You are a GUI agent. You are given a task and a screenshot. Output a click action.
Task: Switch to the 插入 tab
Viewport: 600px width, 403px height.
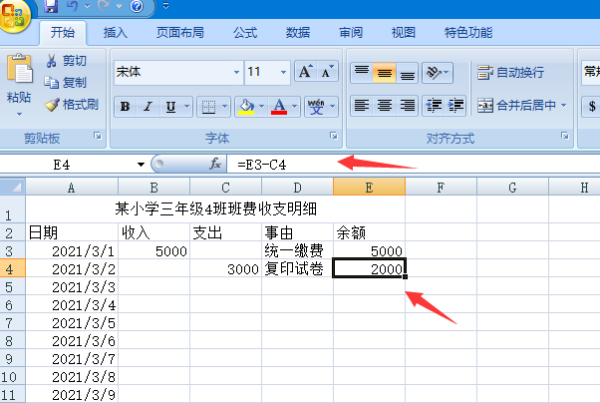(x=115, y=33)
